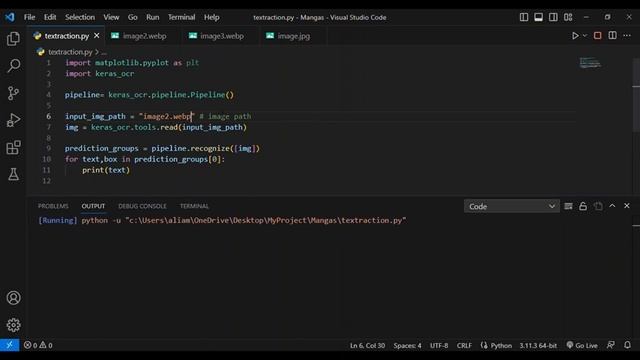Screen dimensions: 640x360
Task: Open the Help menu
Action: coord(211,17)
